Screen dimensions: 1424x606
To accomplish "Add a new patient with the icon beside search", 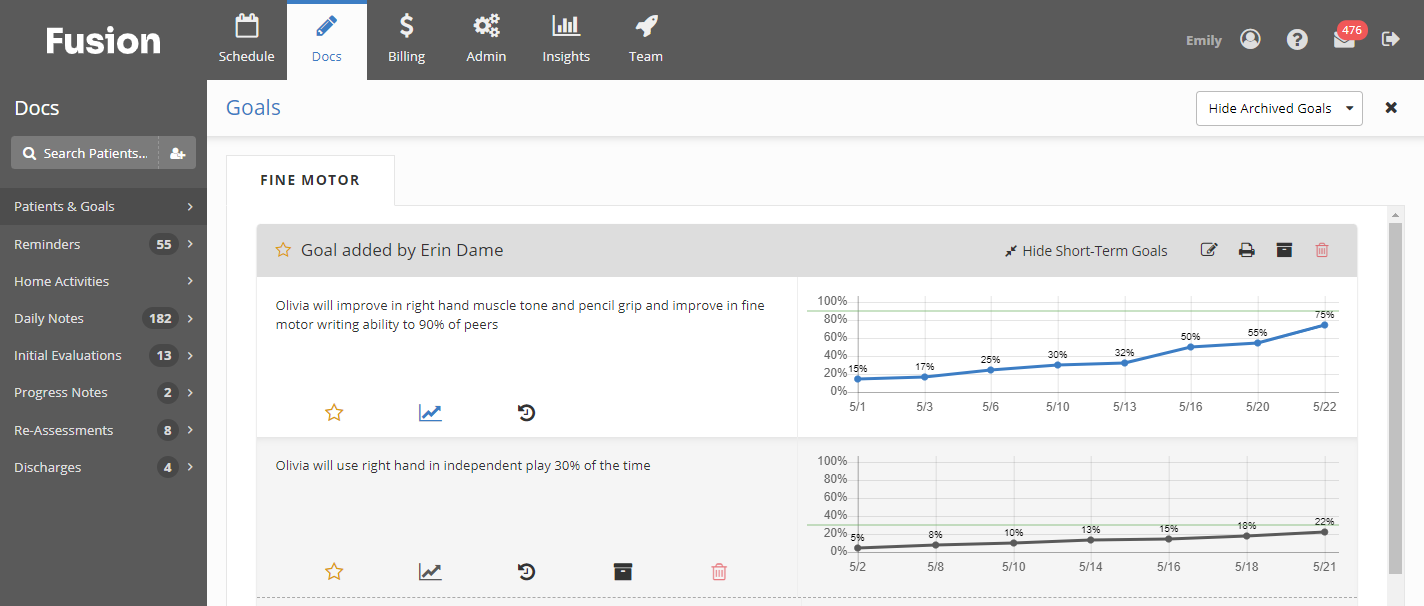I will point(177,152).
